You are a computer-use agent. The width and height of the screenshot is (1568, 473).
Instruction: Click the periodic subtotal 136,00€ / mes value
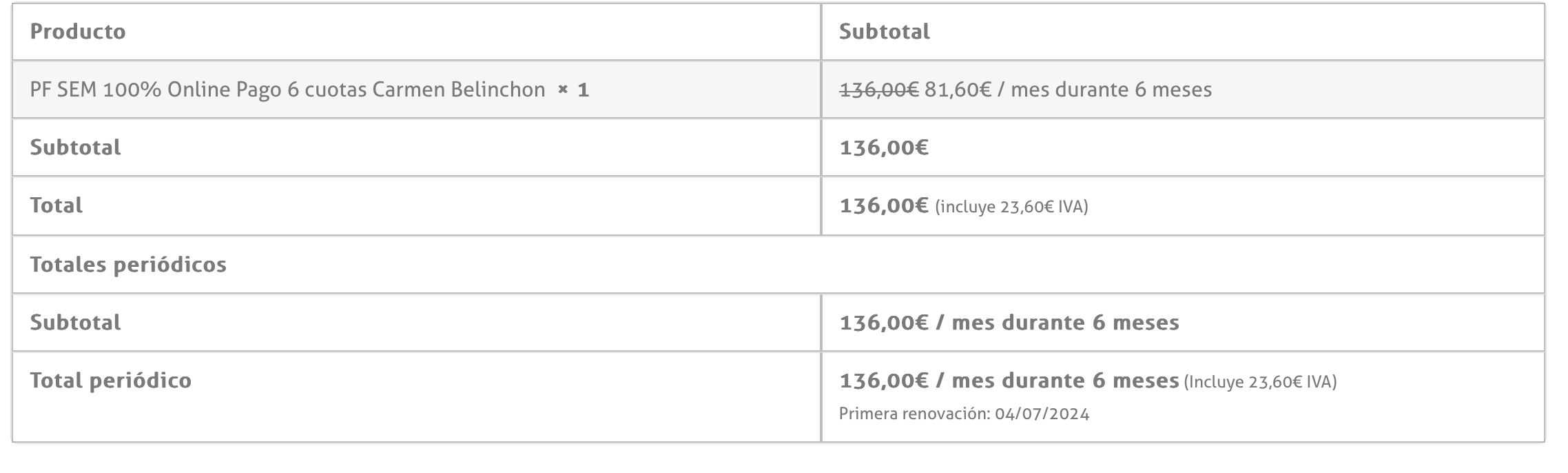tap(1009, 323)
